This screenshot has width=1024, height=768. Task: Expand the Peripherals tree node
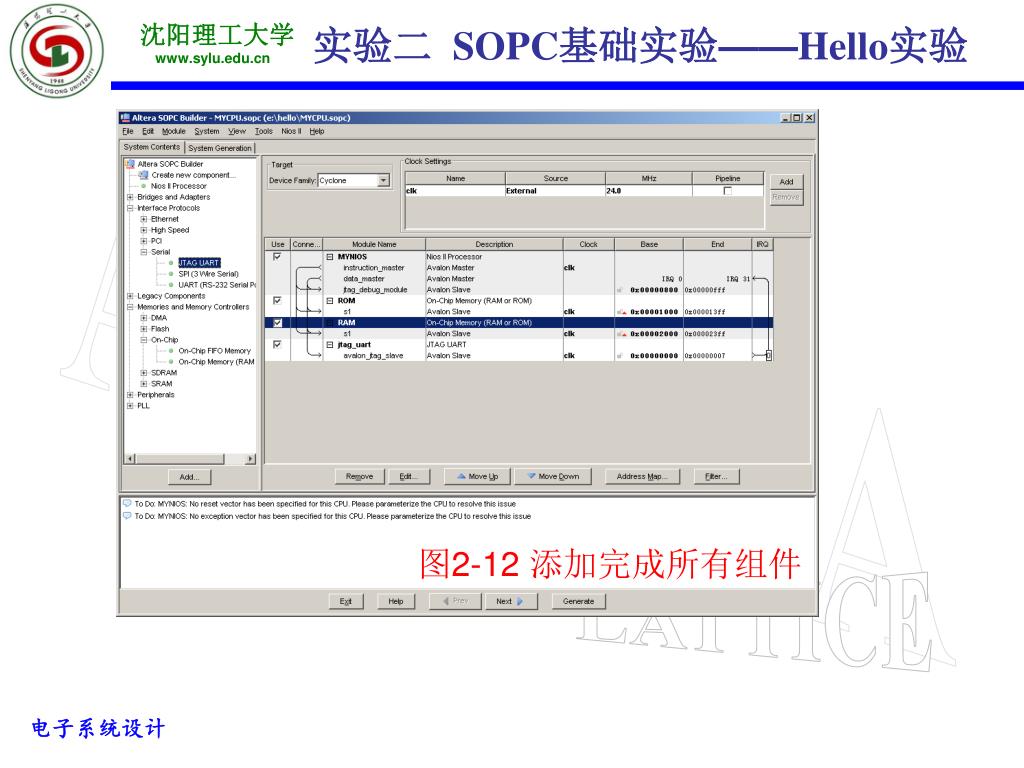tap(130, 395)
